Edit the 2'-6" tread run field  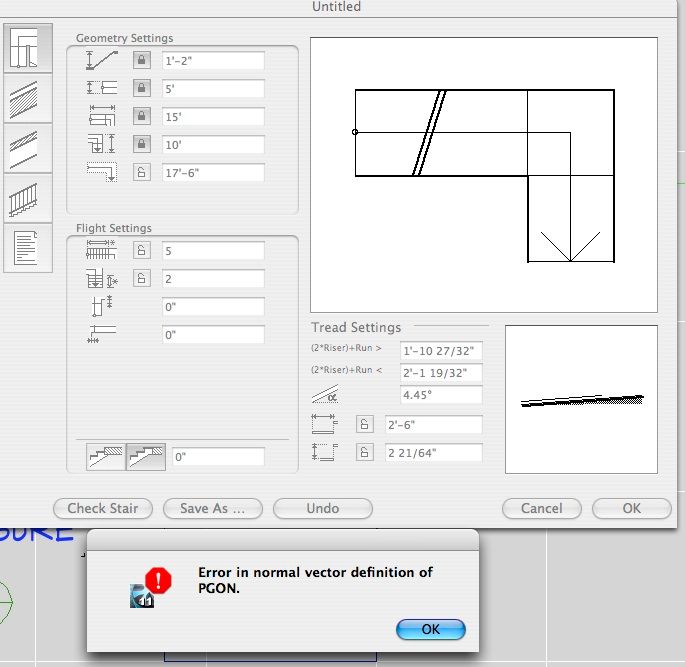click(434, 424)
